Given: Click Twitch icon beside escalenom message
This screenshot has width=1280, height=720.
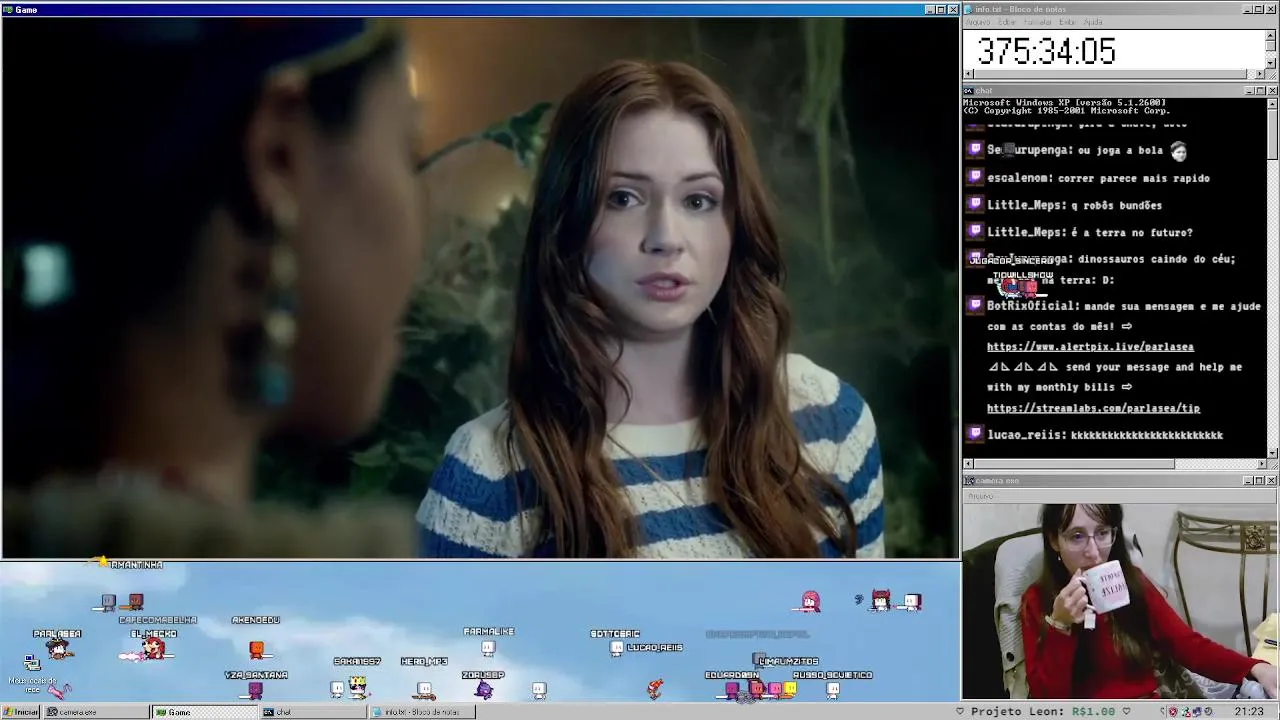Looking at the screenshot, I should (975, 178).
